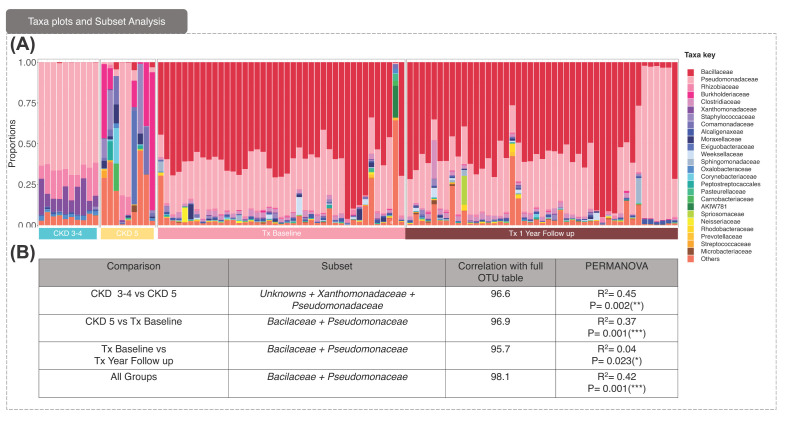Click the Taxa key heading
The width and height of the screenshot is (791, 421).
pyautogui.click(x=700, y=55)
